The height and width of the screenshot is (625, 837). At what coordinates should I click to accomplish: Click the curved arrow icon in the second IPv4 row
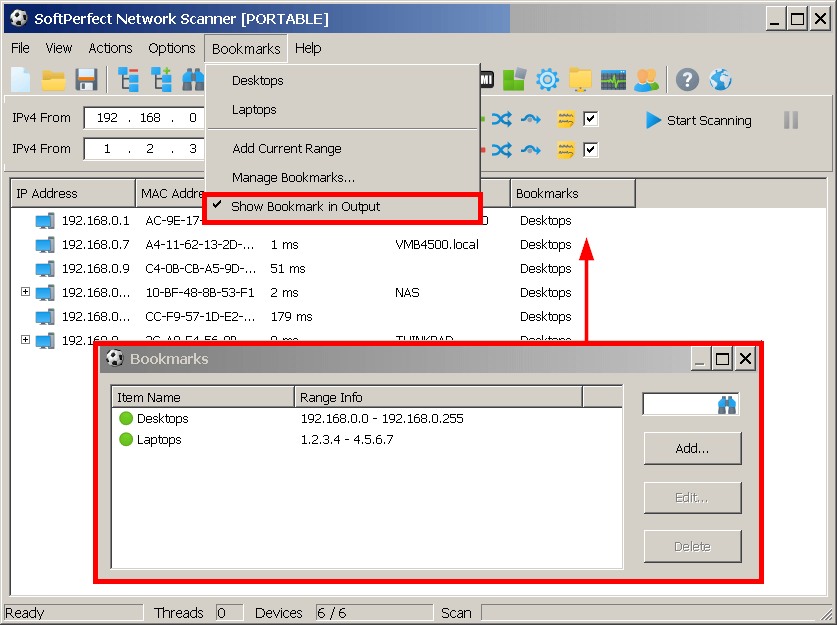tap(531, 150)
